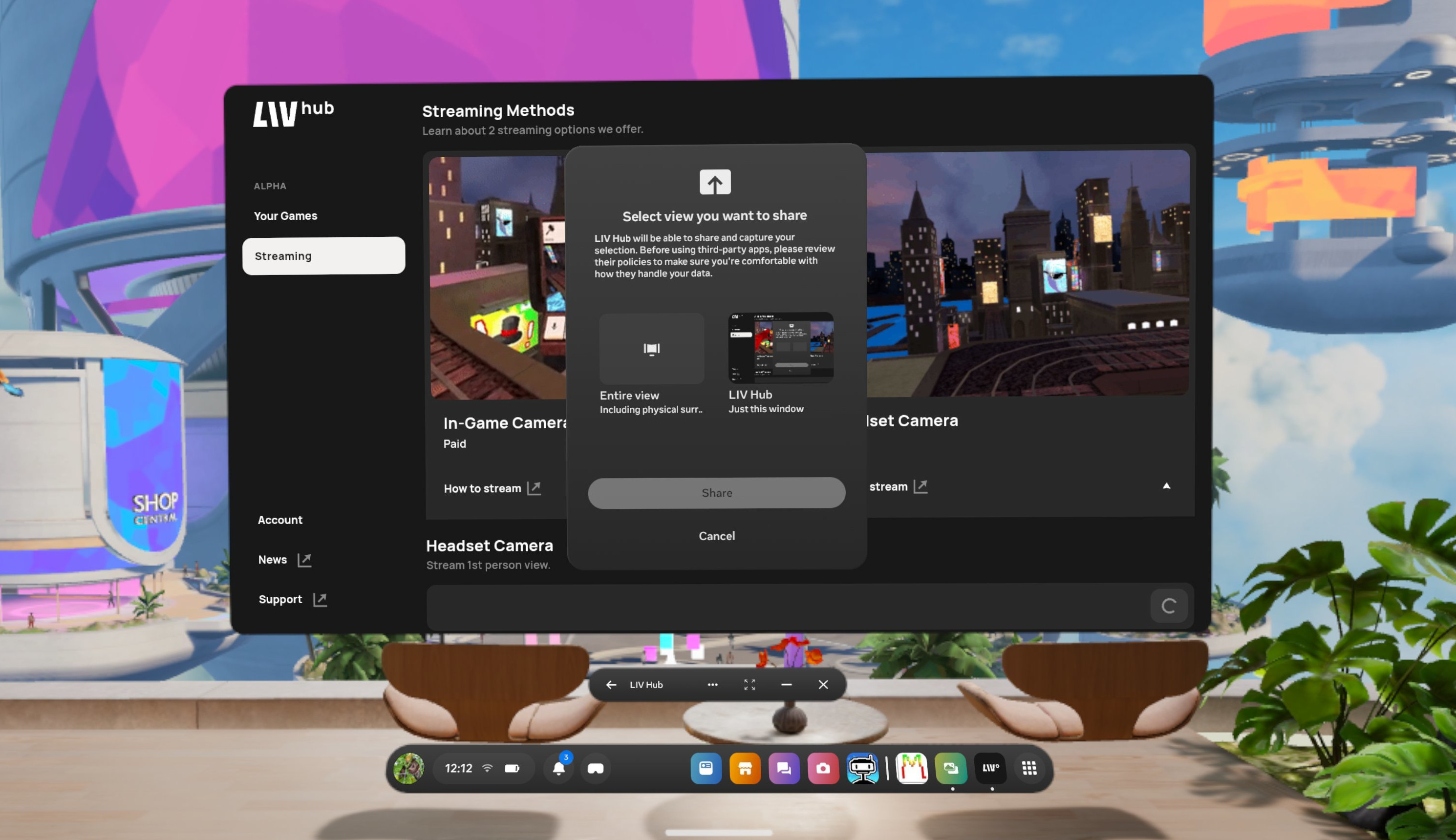Image resolution: width=1456 pixels, height=840 pixels.
Task: Open the passthrough headset icon in the dock
Action: (x=595, y=768)
